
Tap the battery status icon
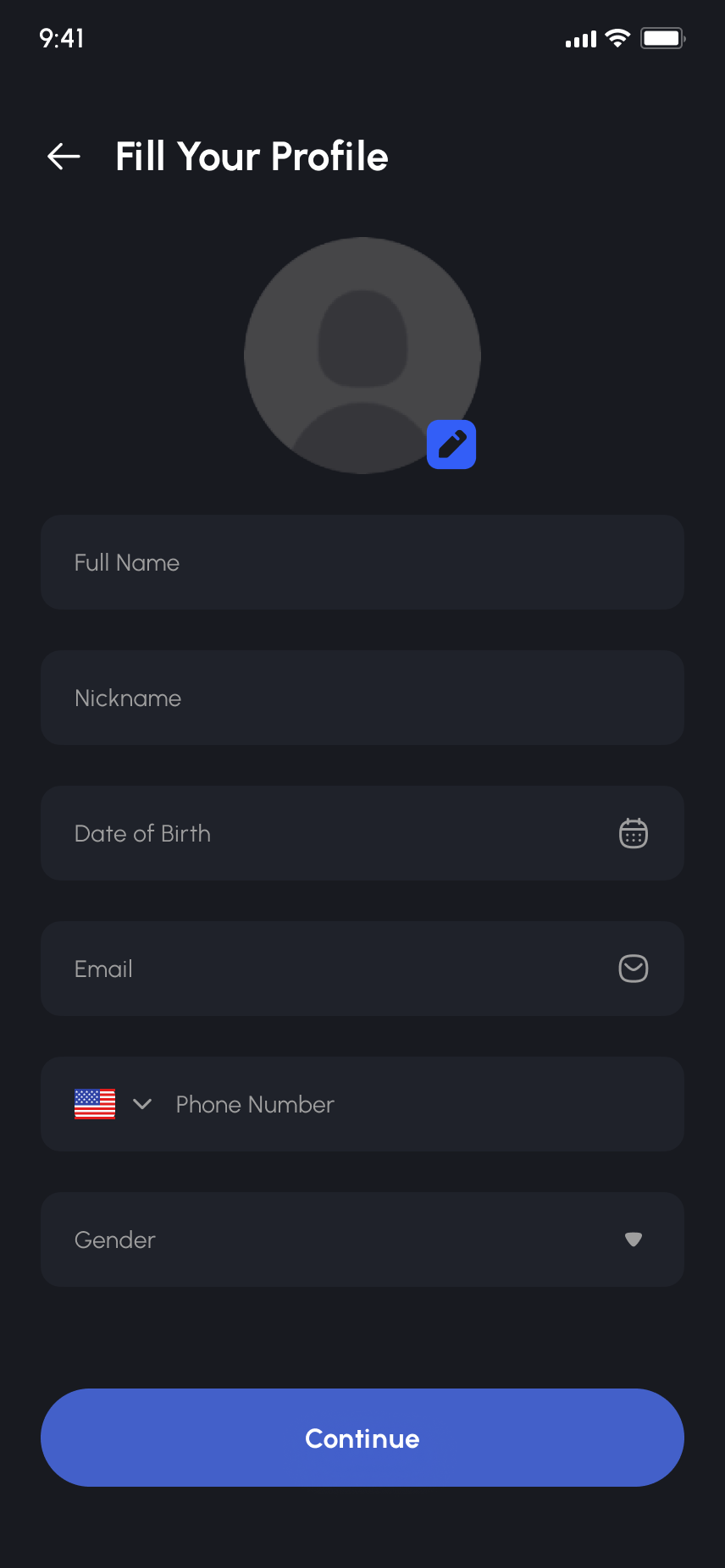pyautogui.click(x=662, y=38)
